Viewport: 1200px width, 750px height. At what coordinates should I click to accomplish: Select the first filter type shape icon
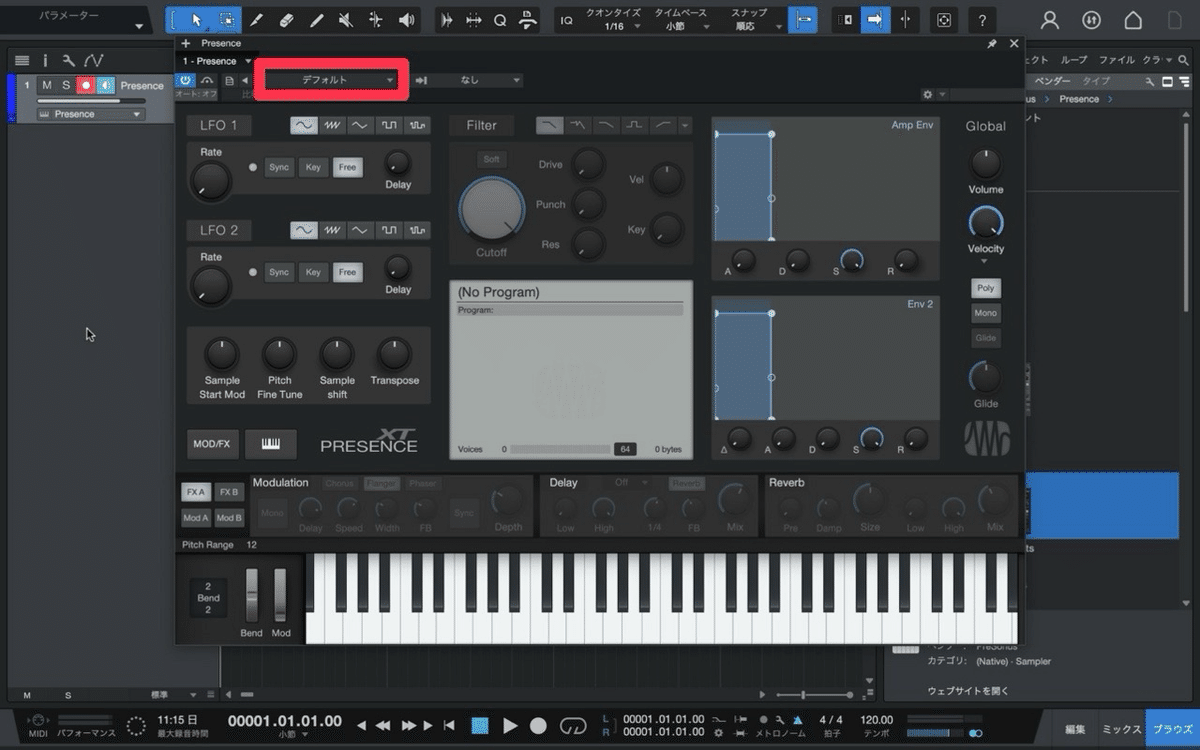coord(549,125)
